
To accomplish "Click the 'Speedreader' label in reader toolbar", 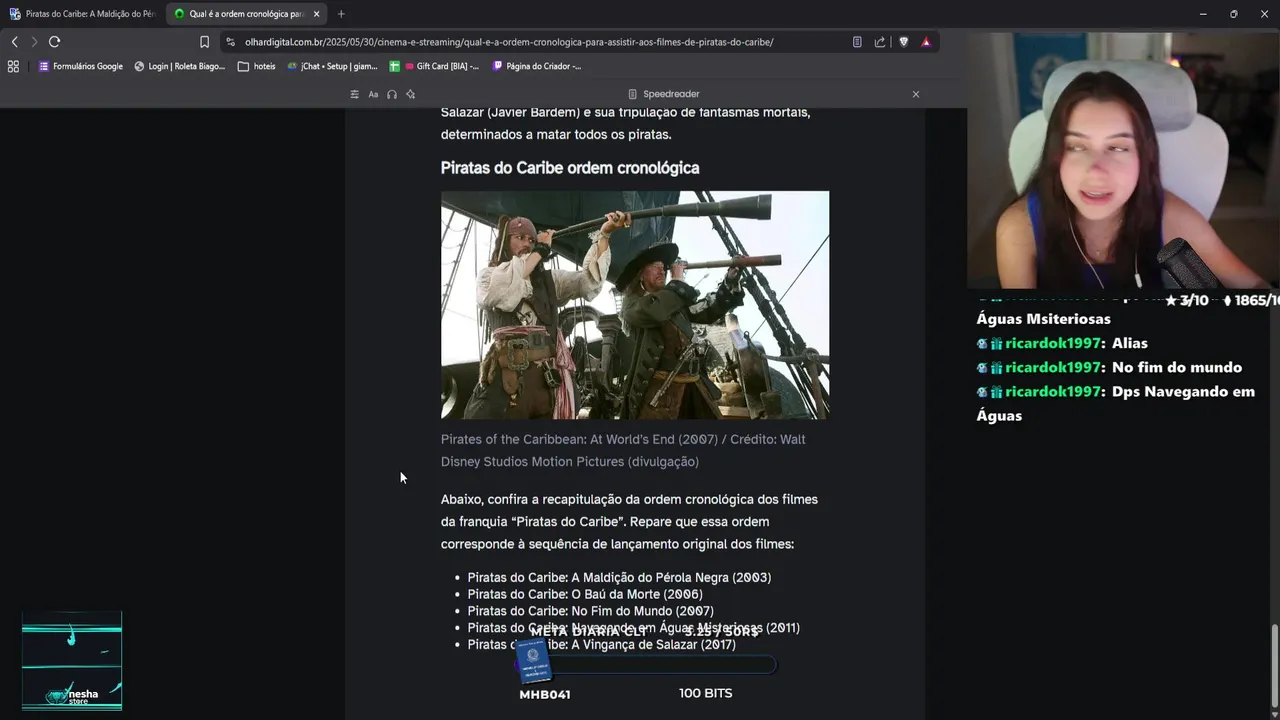I will coord(671,94).
